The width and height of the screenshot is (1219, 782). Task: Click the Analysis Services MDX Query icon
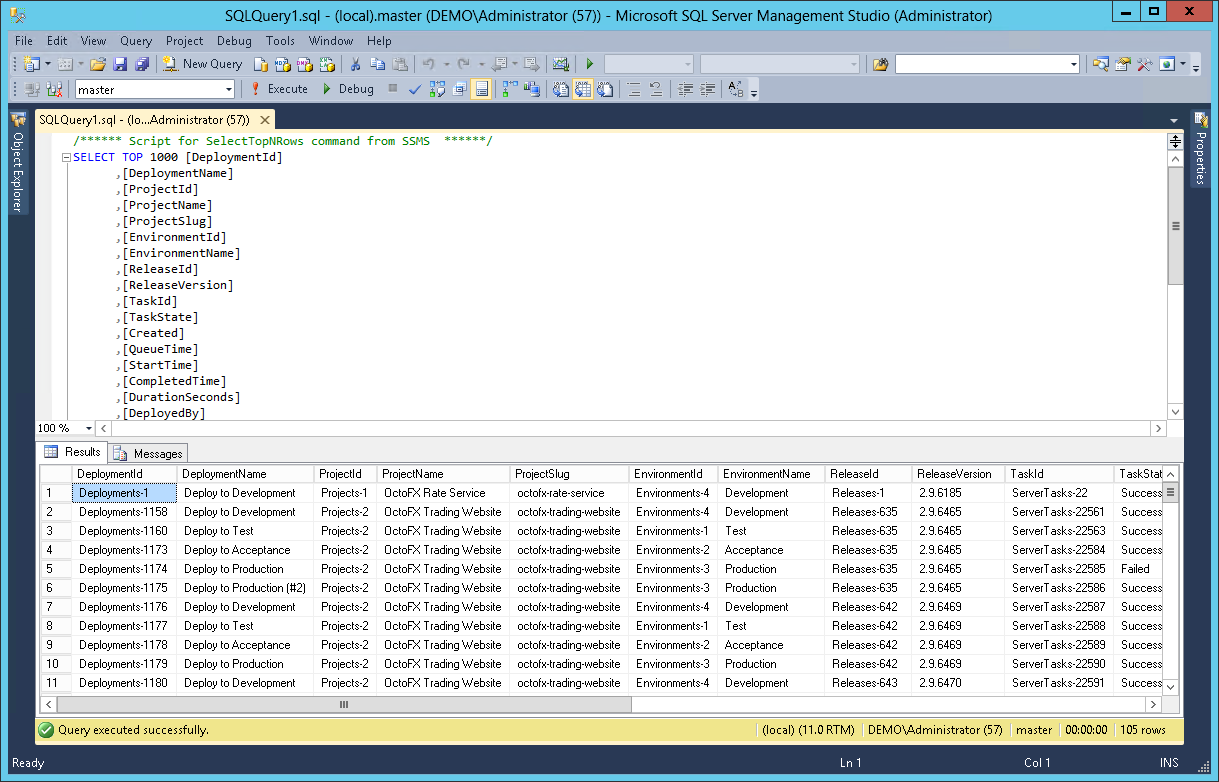pyautogui.click(x=282, y=64)
